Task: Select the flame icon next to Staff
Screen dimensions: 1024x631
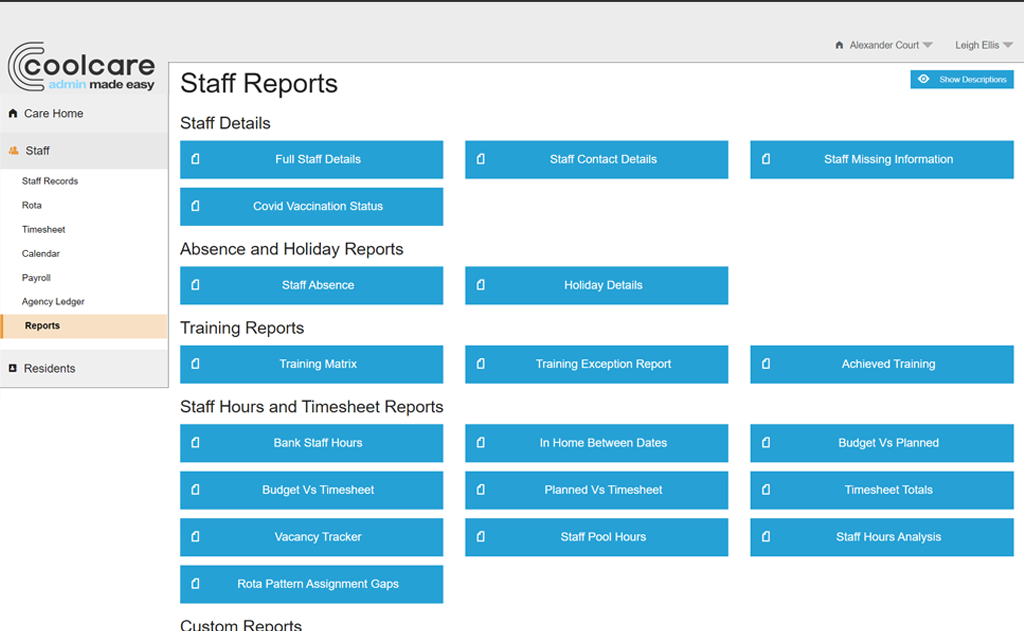Action: point(14,150)
